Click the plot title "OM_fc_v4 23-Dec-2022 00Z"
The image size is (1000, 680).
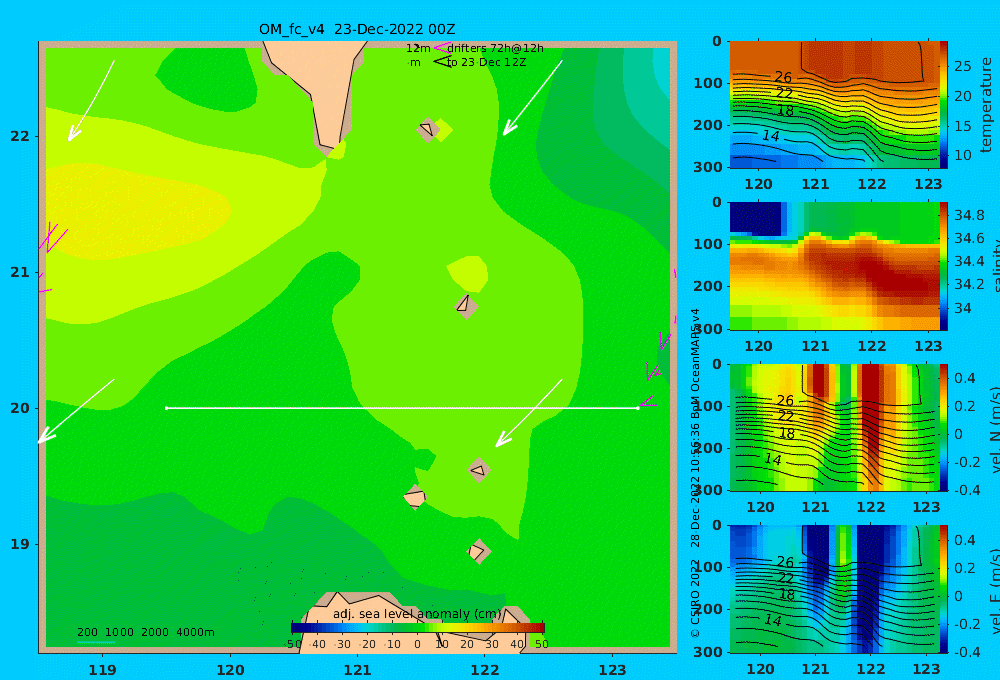click(x=357, y=29)
